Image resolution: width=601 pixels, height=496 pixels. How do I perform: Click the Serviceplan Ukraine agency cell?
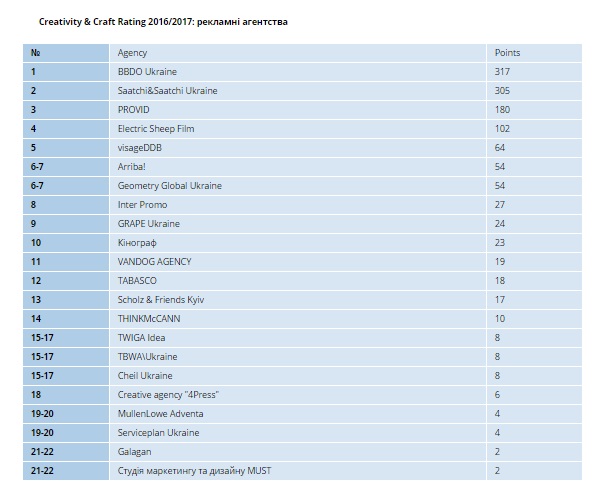click(158, 433)
